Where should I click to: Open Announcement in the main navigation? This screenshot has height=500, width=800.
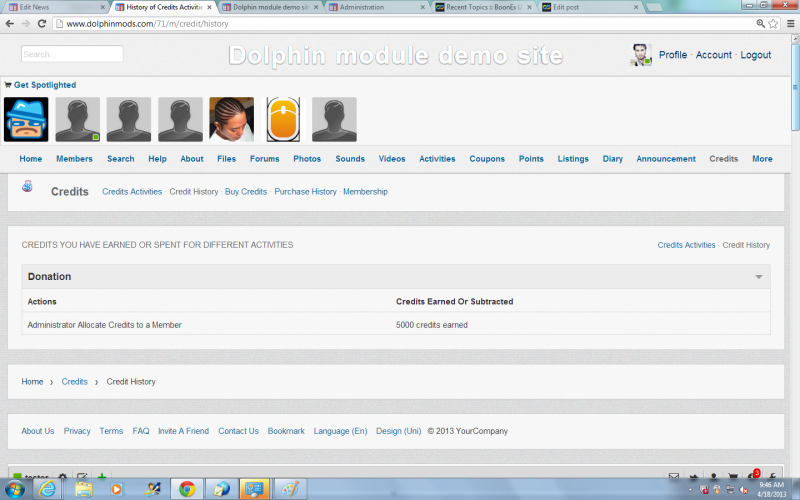pos(666,159)
